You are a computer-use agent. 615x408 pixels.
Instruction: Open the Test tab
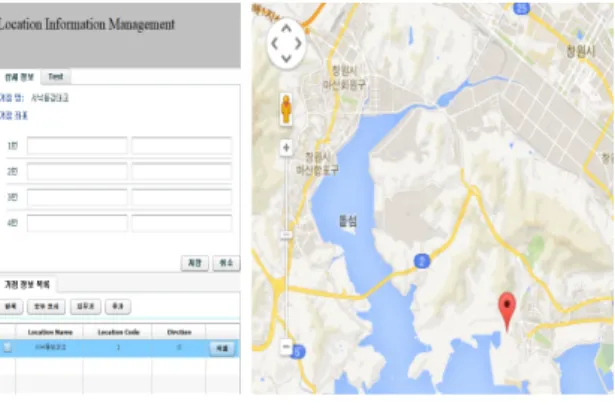pos(55,76)
